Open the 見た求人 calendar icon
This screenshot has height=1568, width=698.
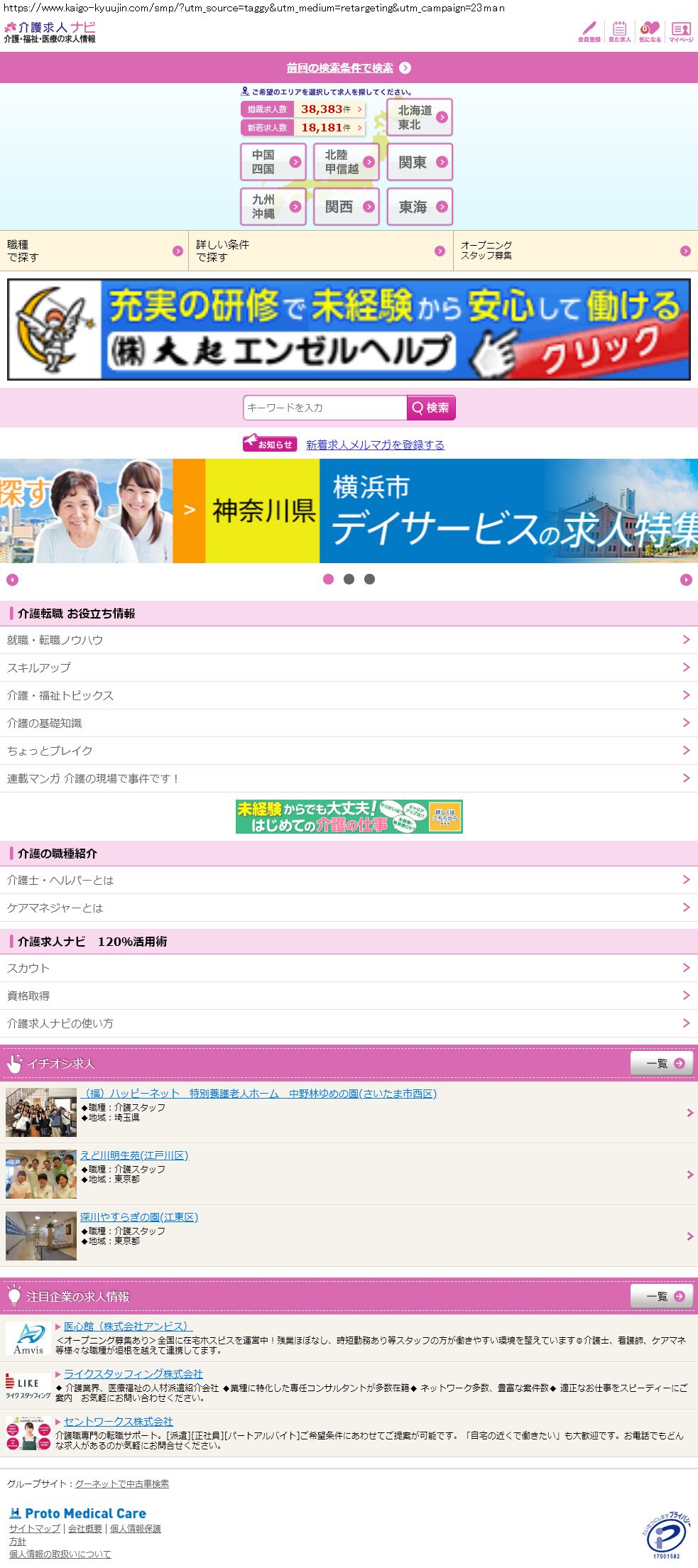(619, 31)
